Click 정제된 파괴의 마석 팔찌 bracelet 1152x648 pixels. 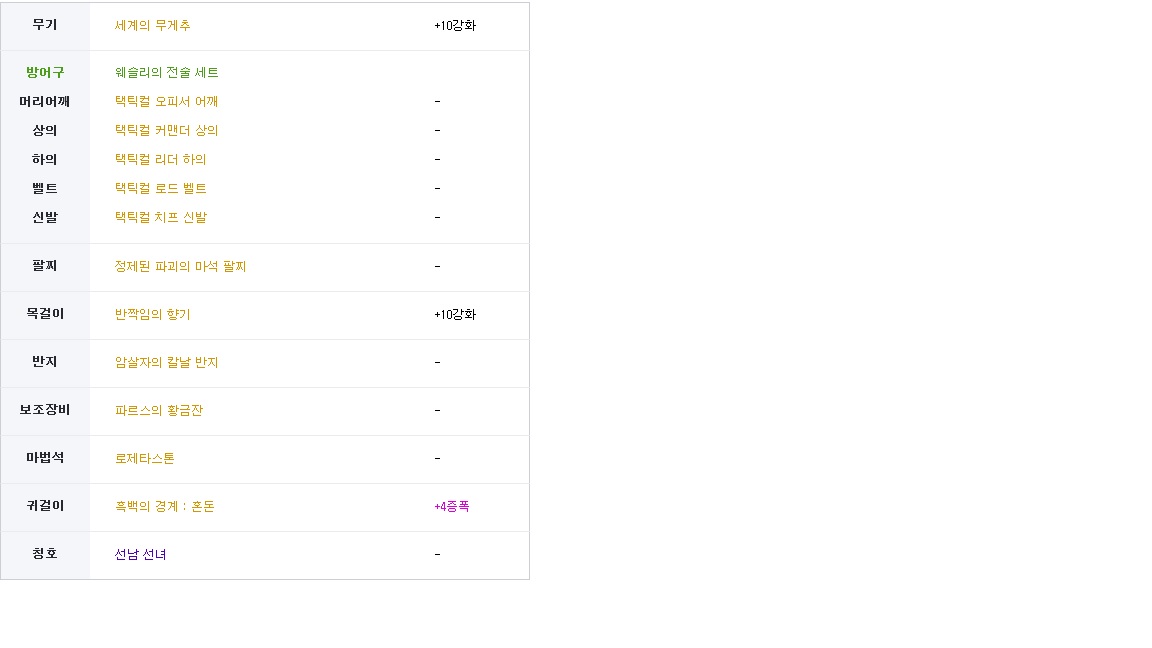(180, 267)
